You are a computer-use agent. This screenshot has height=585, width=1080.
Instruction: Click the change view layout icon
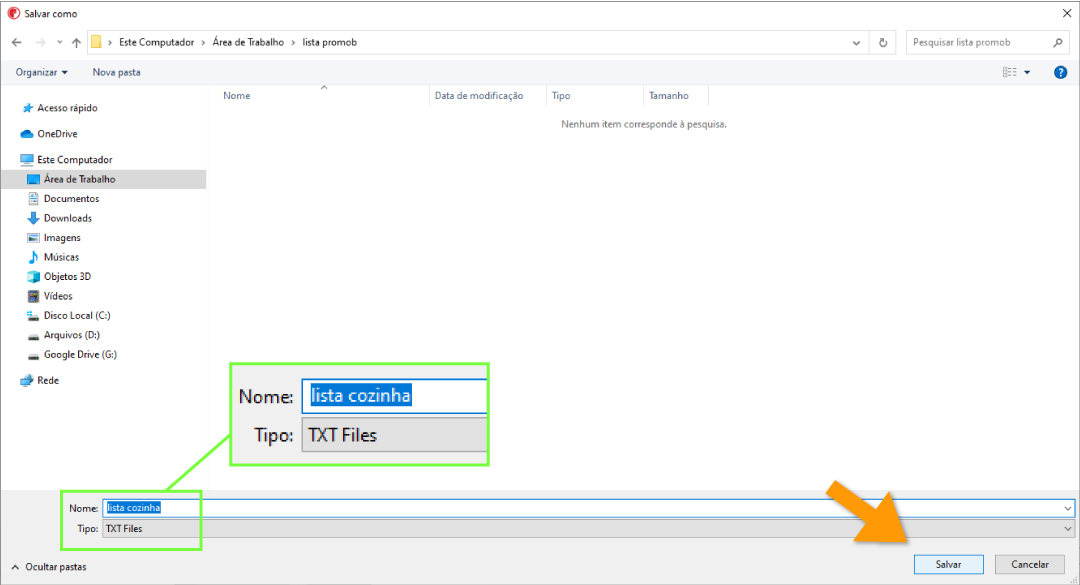click(1009, 72)
